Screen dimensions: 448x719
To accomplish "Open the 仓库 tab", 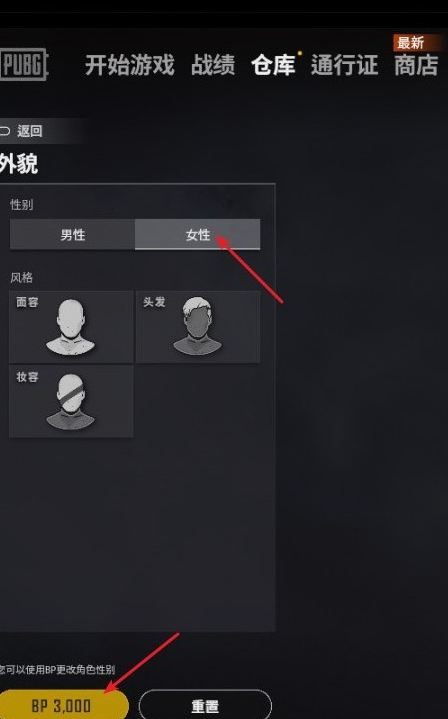I will pyautogui.click(x=273, y=65).
